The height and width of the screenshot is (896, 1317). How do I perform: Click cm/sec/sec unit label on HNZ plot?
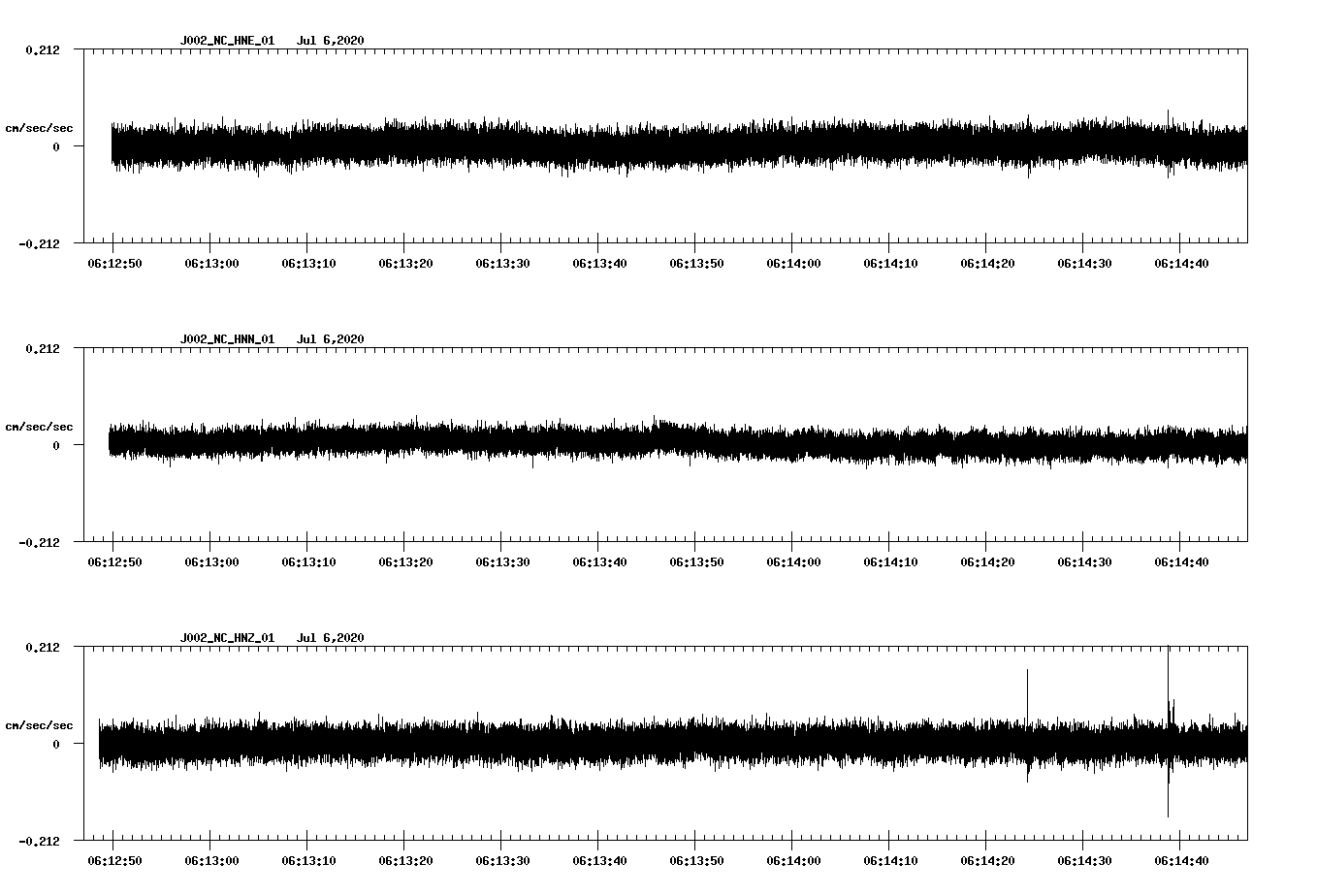[x=39, y=726]
